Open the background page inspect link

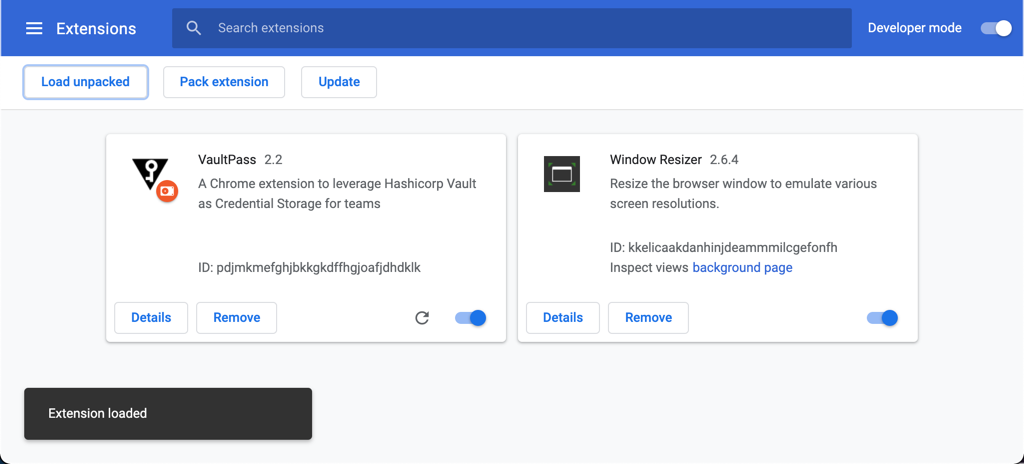pos(743,268)
